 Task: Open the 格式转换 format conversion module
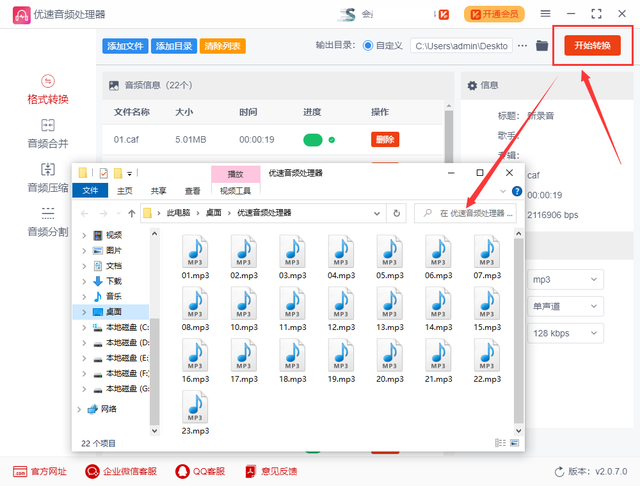[47, 89]
